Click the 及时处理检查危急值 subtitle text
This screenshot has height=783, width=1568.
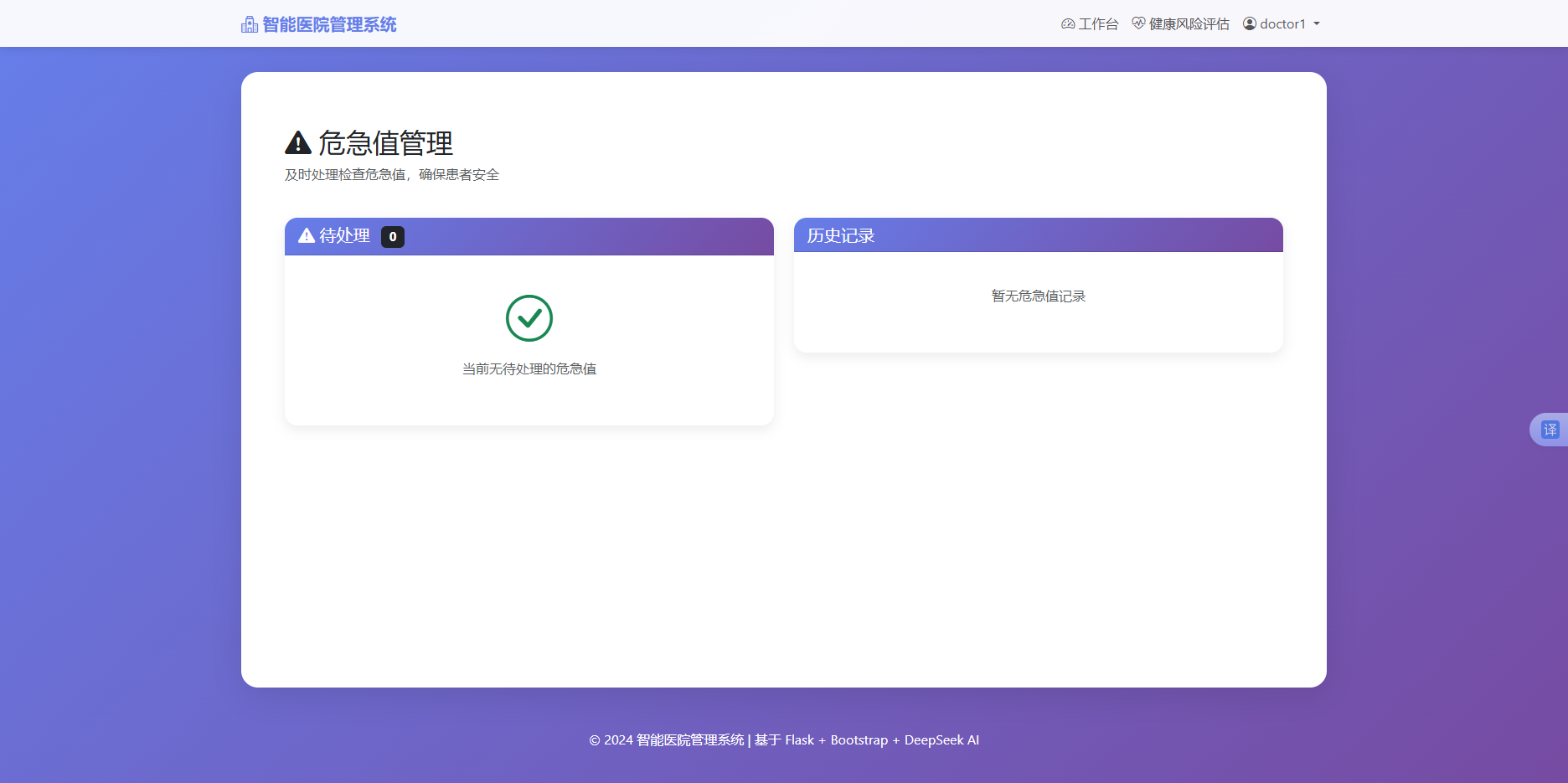pyautogui.click(x=391, y=174)
